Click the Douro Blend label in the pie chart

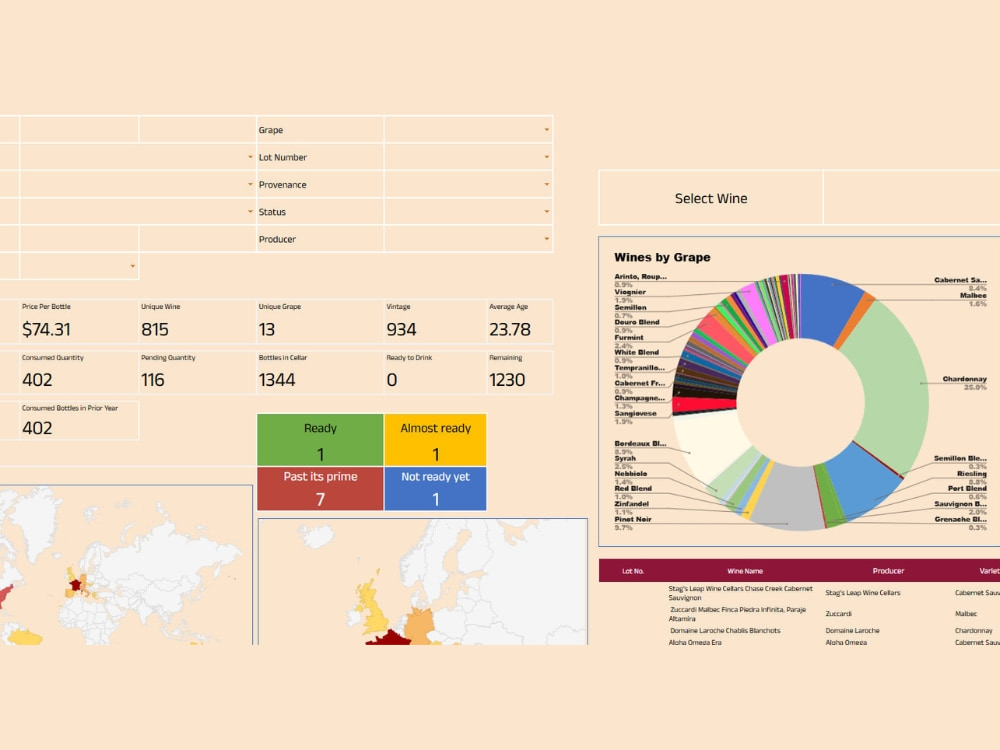coord(636,322)
